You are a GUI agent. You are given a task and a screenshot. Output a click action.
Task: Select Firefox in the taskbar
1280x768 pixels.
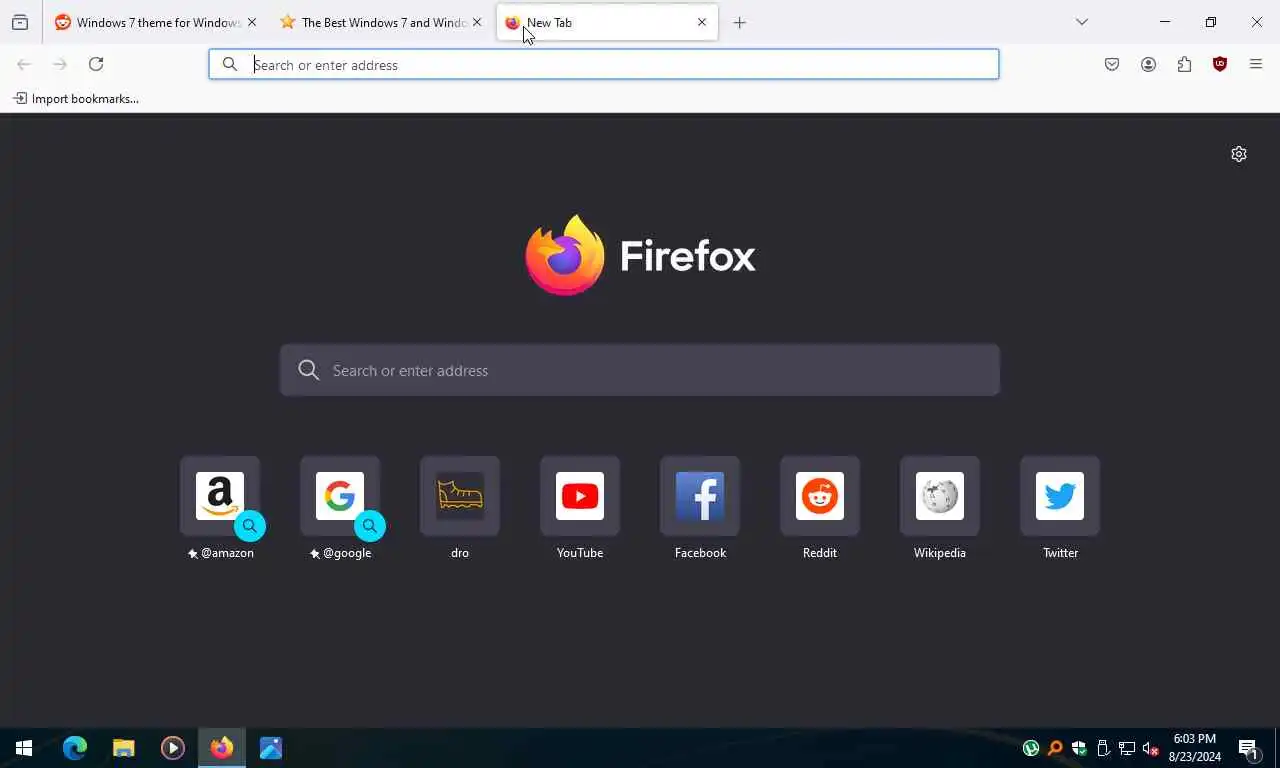point(222,748)
